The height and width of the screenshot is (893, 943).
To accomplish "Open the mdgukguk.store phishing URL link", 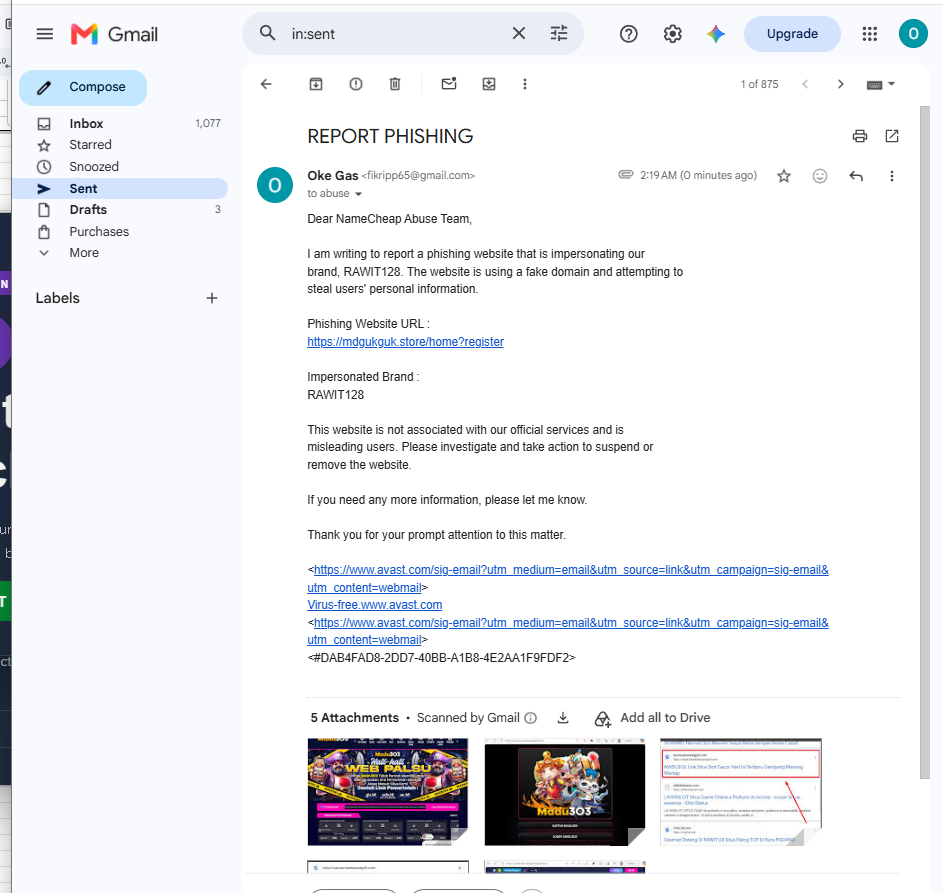I will [405, 342].
